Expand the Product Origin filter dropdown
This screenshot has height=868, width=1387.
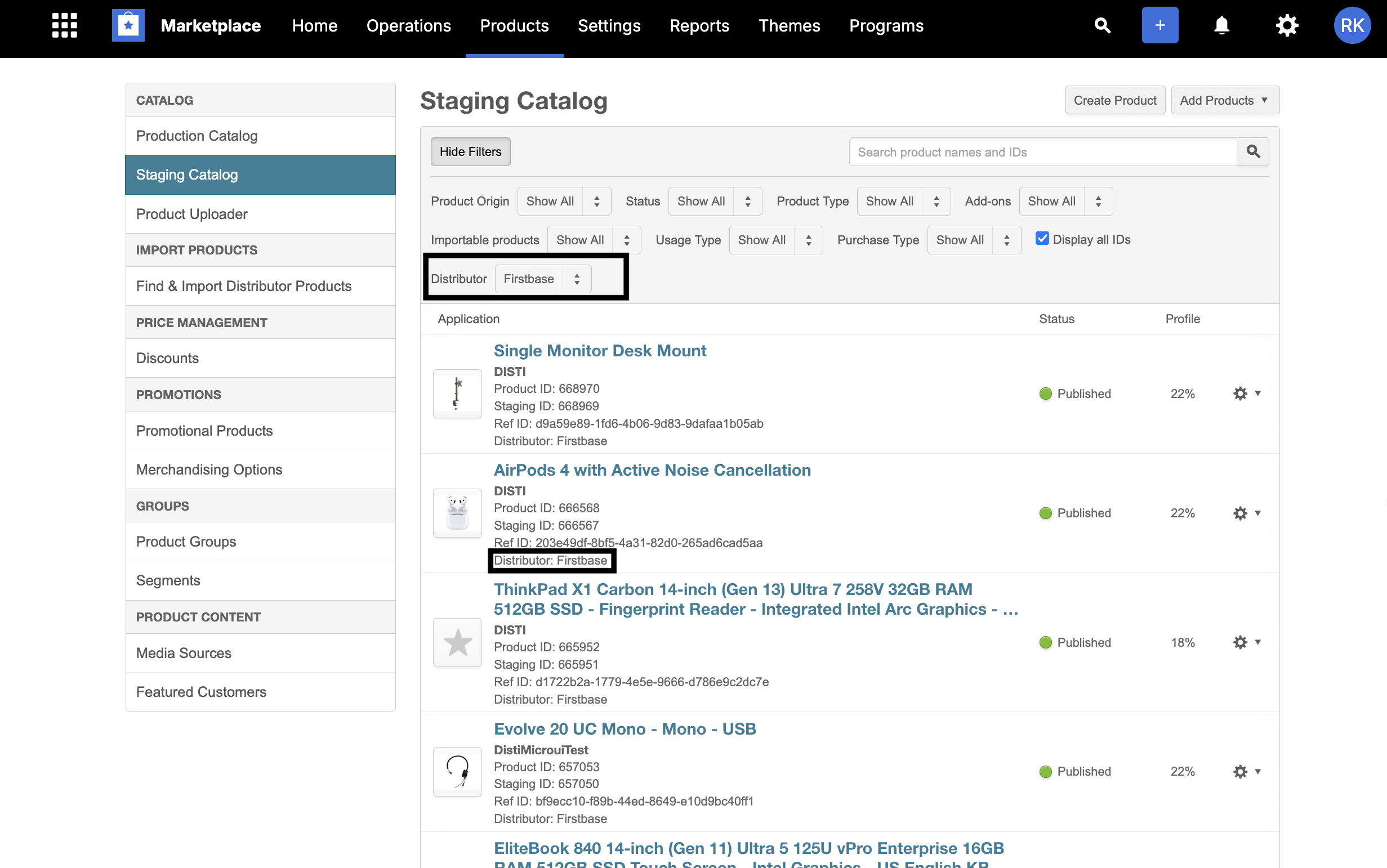tap(563, 202)
